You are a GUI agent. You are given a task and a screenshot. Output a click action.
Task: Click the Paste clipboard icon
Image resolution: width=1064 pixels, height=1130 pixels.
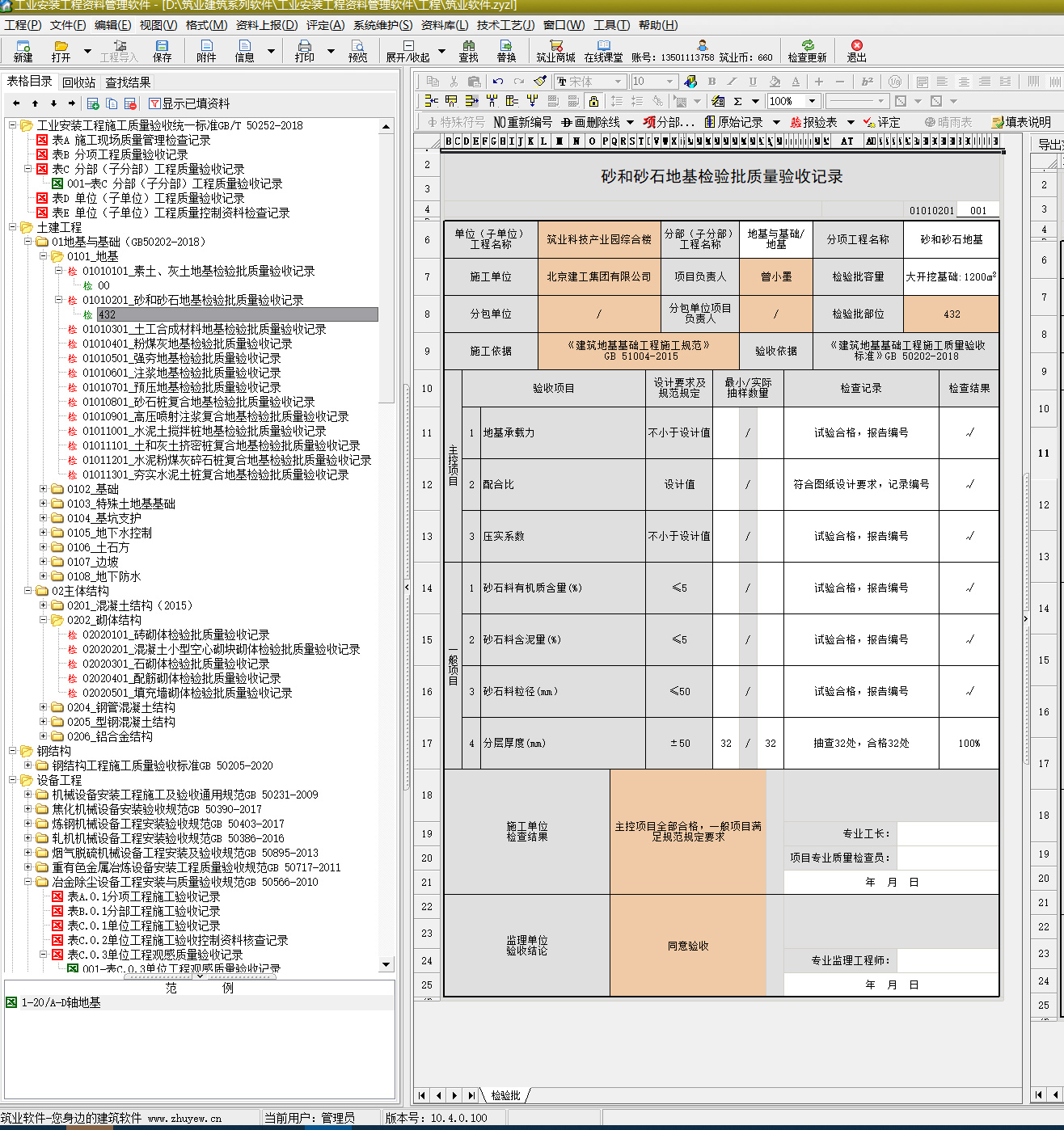[x=475, y=82]
